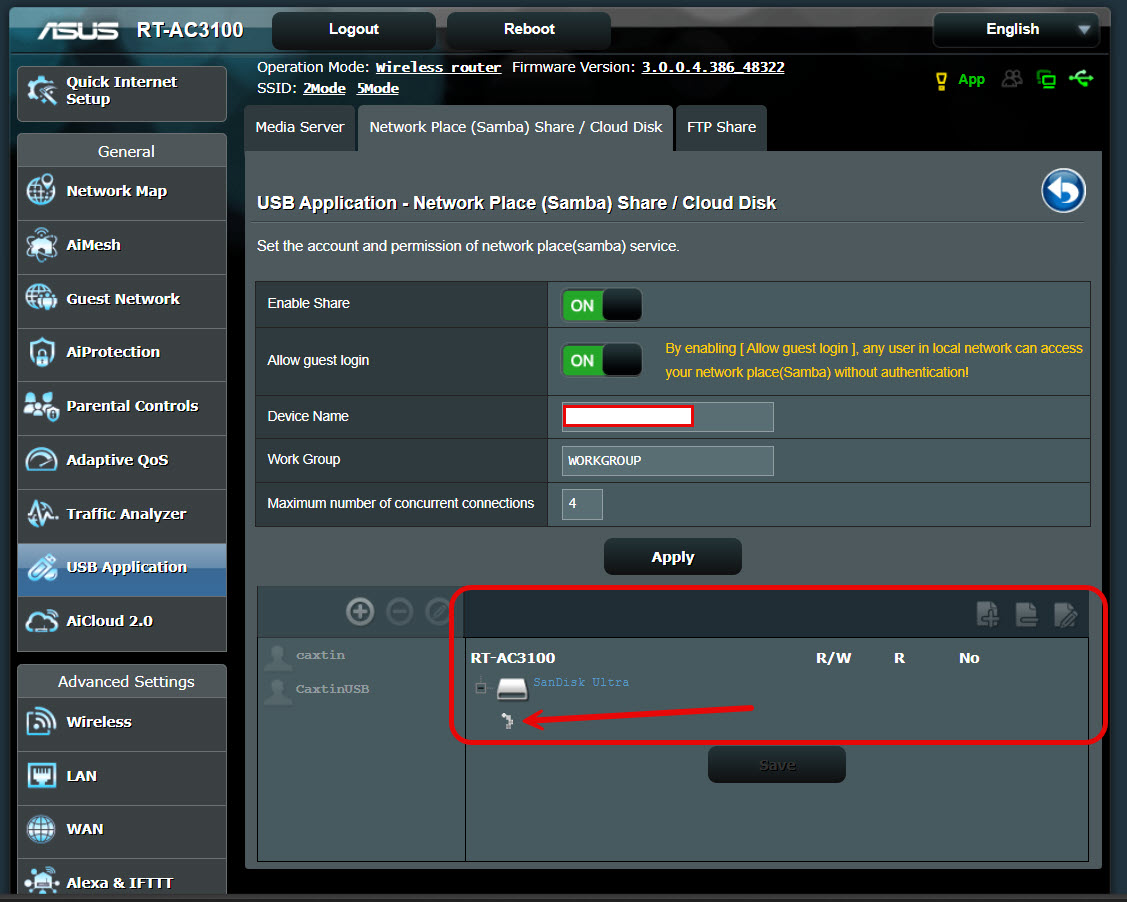The image size is (1127, 902).
Task: Click the Work Group input field
Action: click(668, 461)
